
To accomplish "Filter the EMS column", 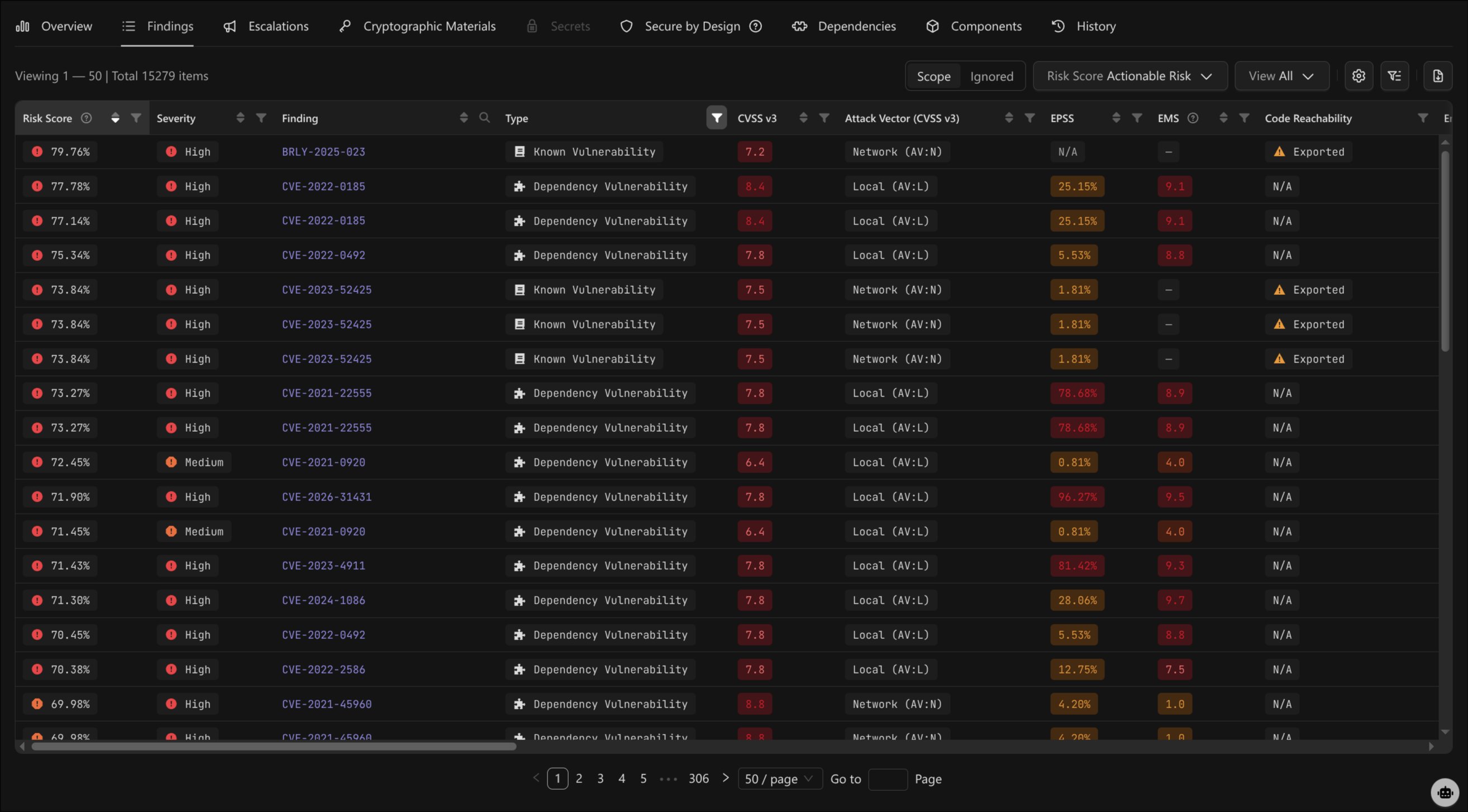I will click(1244, 118).
